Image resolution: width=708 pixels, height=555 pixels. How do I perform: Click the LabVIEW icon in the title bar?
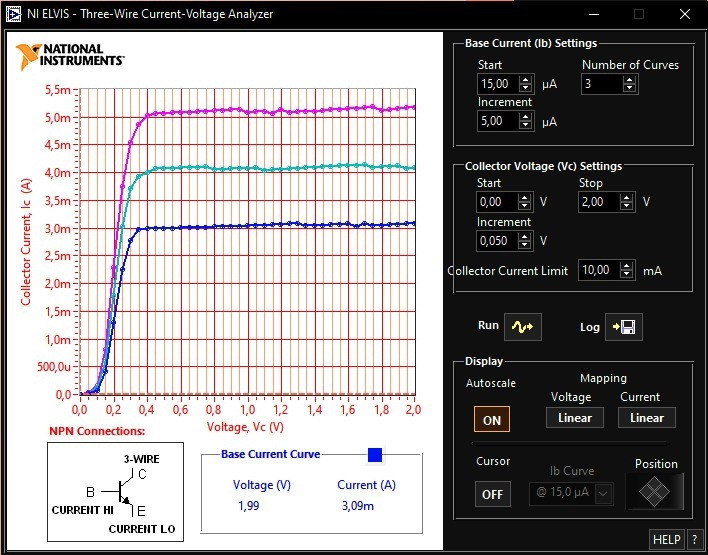[13, 14]
